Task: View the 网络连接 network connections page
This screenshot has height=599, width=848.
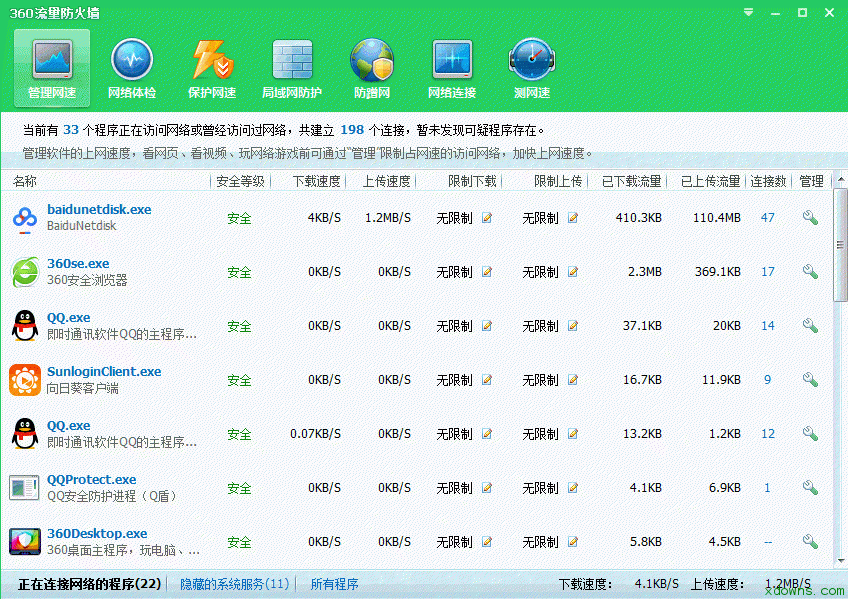Action: click(452, 68)
